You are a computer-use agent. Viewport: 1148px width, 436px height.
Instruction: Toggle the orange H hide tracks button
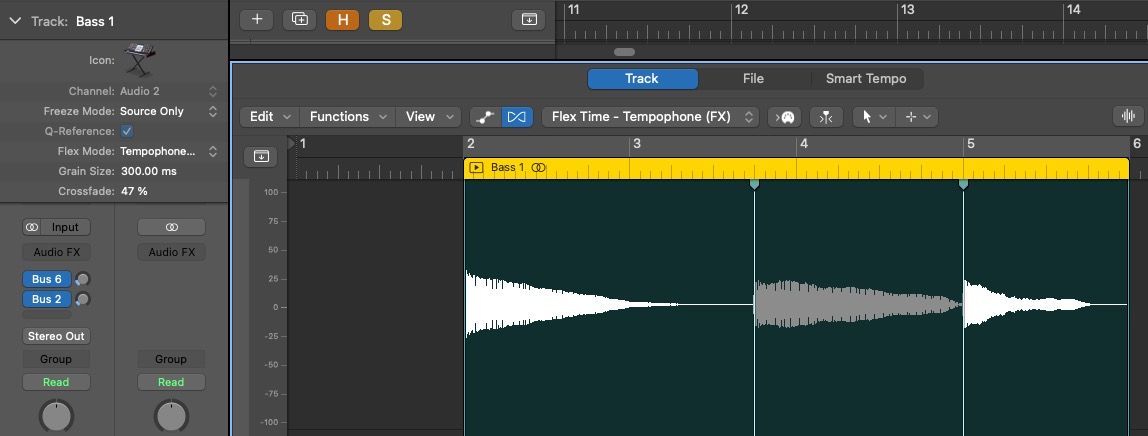(343, 20)
